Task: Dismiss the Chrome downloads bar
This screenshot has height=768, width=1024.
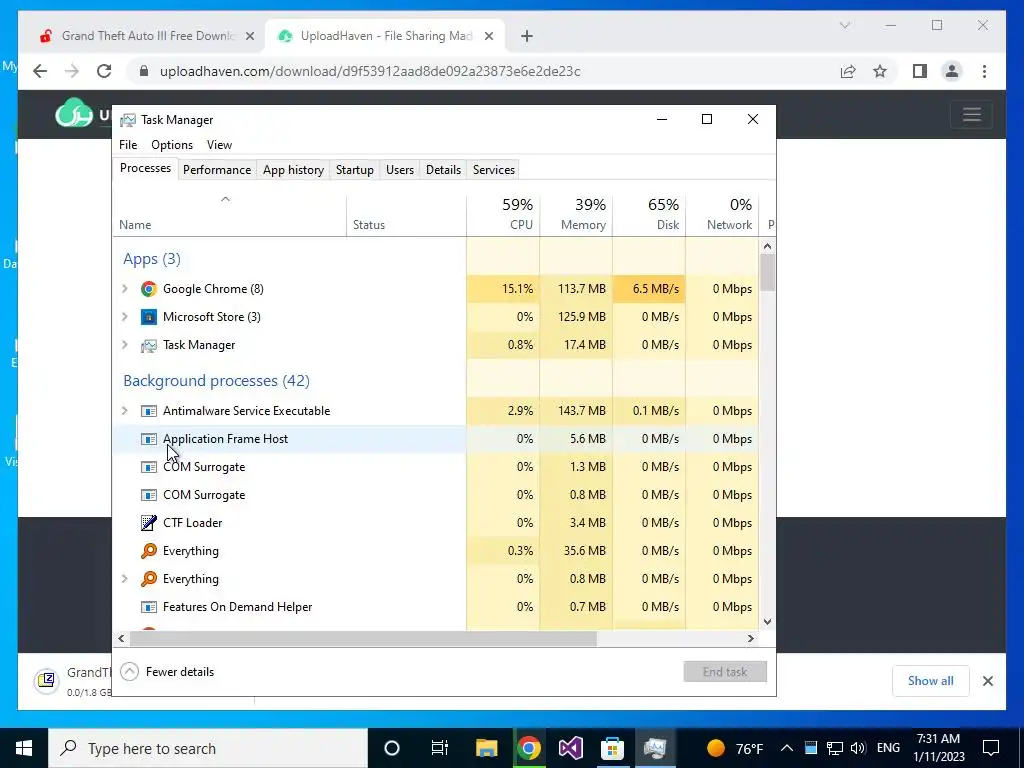Action: [988, 680]
